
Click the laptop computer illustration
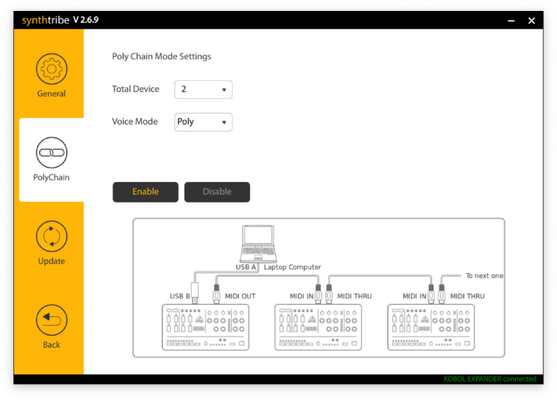[258, 244]
